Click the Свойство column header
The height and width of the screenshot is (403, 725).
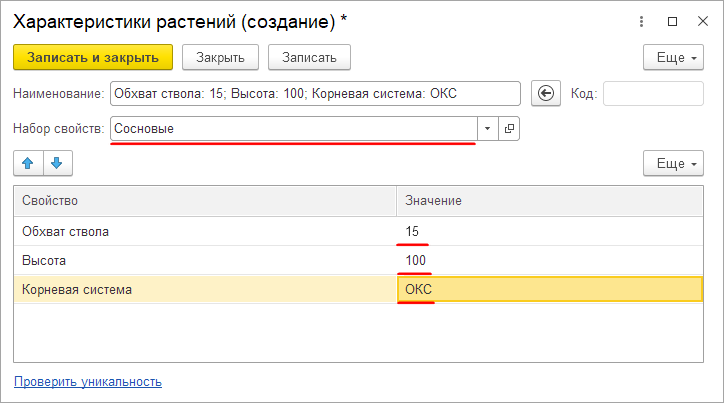click(200, 202)
